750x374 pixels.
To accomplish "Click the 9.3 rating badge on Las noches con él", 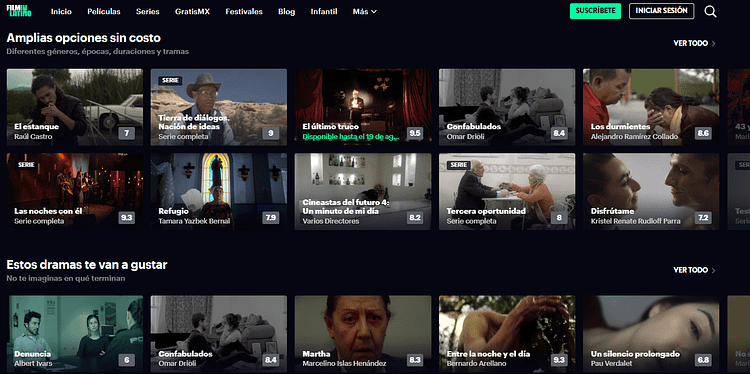I will pos(127,218).
